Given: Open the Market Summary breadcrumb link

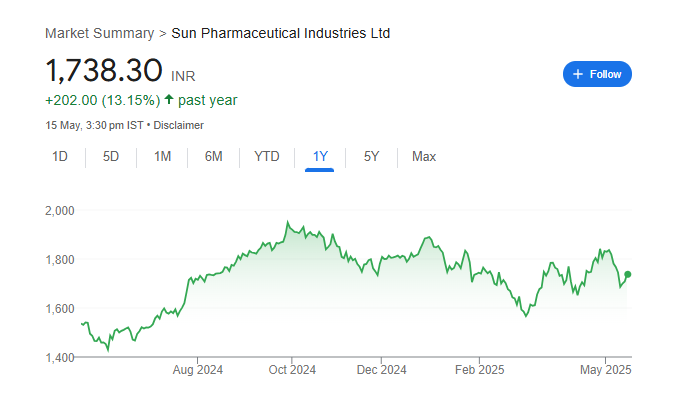Looking at the screenshot, I should 99,33.
